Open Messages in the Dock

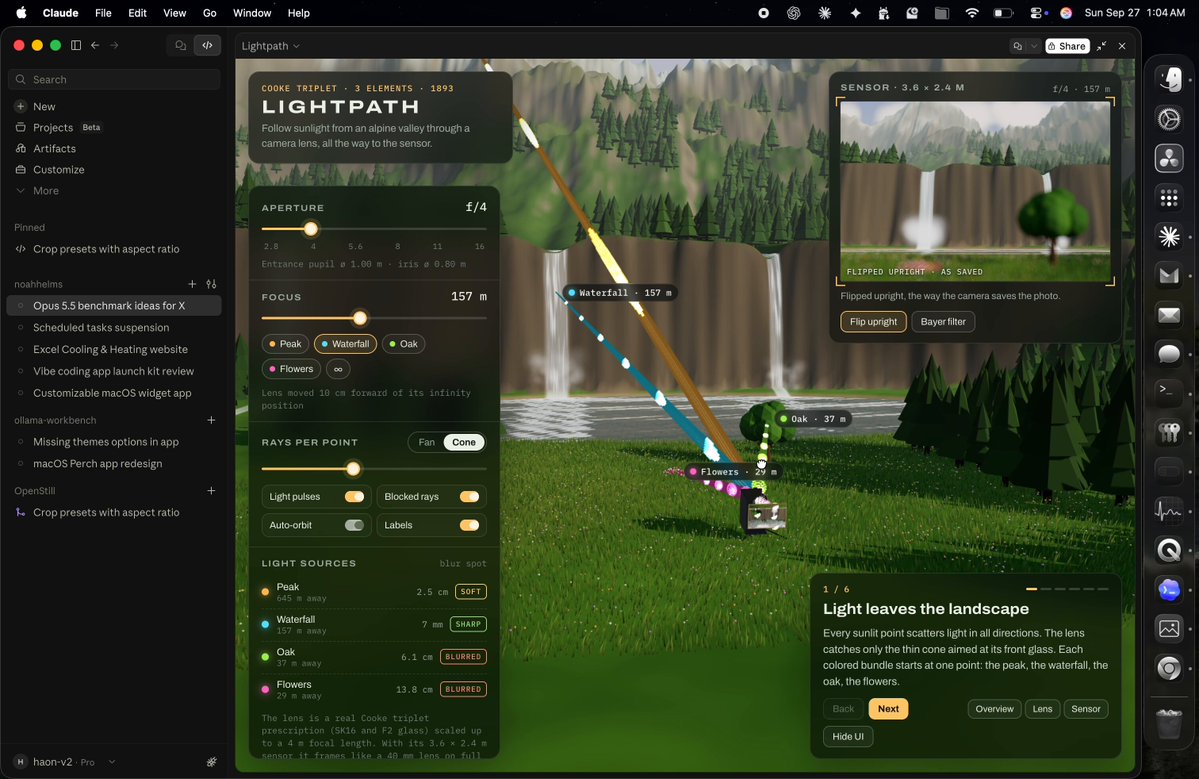click(1169, 353)
